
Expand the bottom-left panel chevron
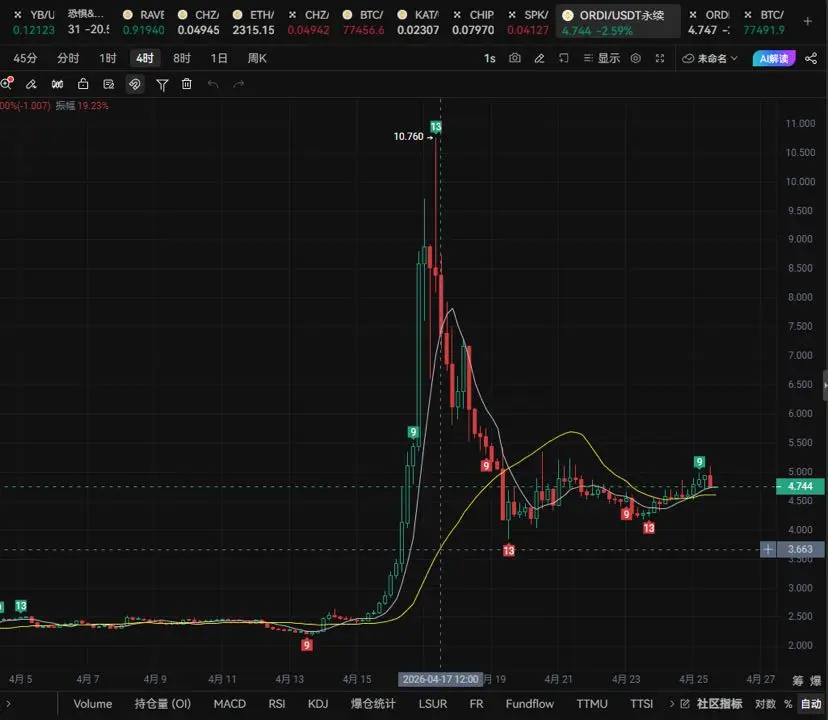[8, 704]
